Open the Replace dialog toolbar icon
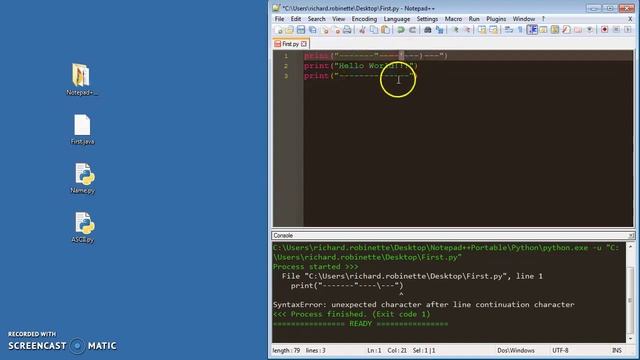Screen dimensions: 640x360 [x=440, y=30]
